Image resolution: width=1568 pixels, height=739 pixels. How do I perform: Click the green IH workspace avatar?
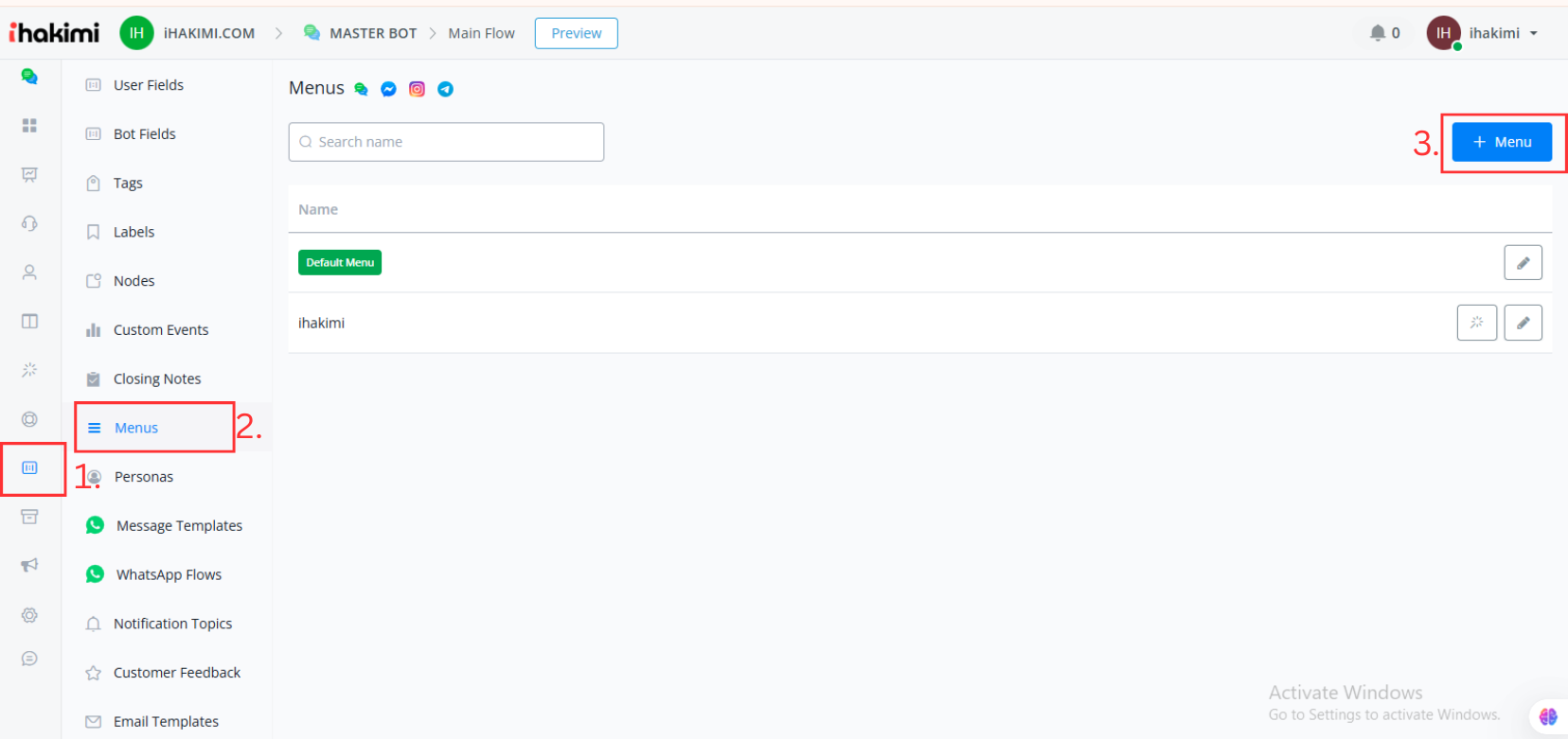click(x=136, y=33)
